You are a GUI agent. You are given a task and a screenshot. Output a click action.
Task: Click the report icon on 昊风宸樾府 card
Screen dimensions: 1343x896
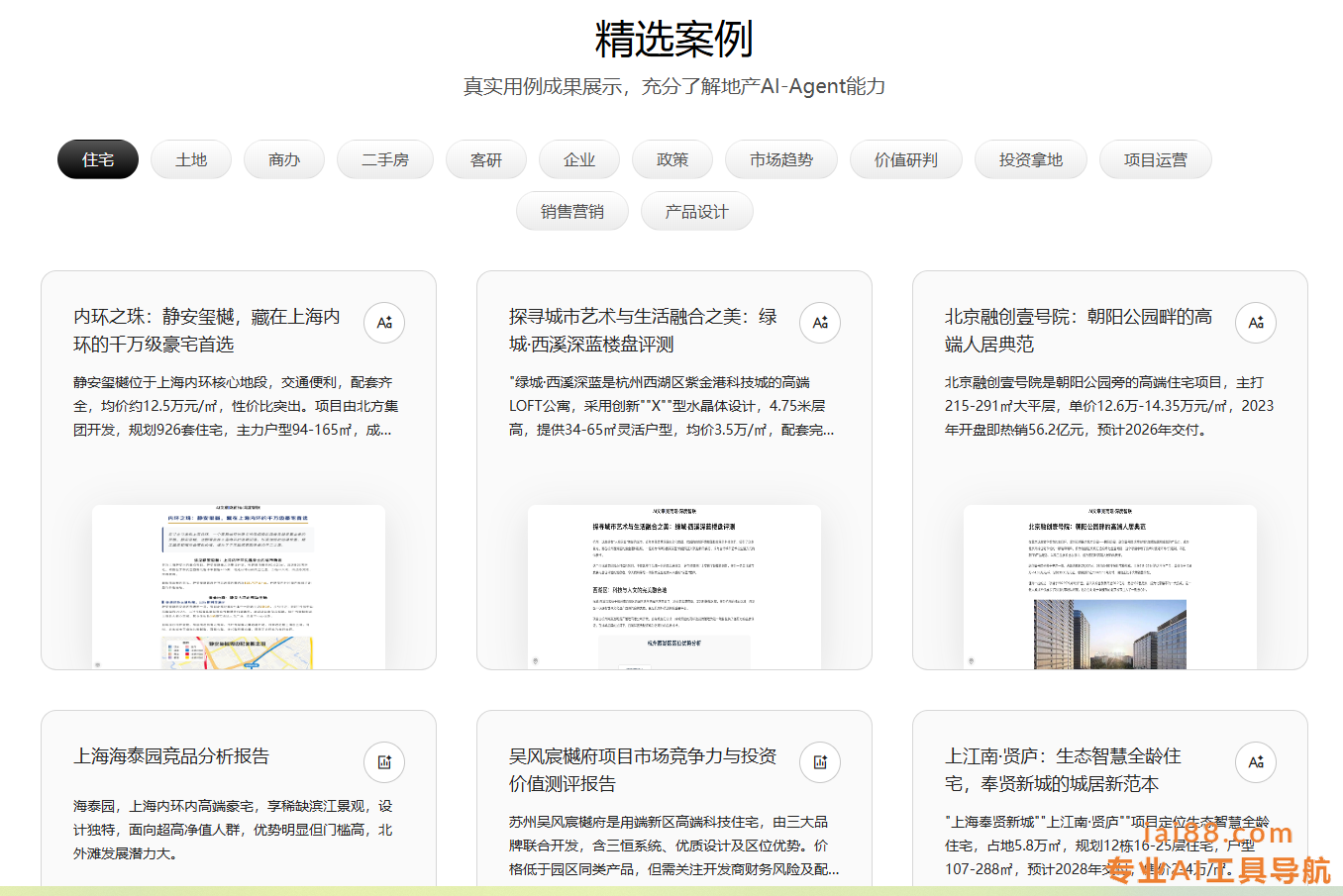click(x=820, y=762)
